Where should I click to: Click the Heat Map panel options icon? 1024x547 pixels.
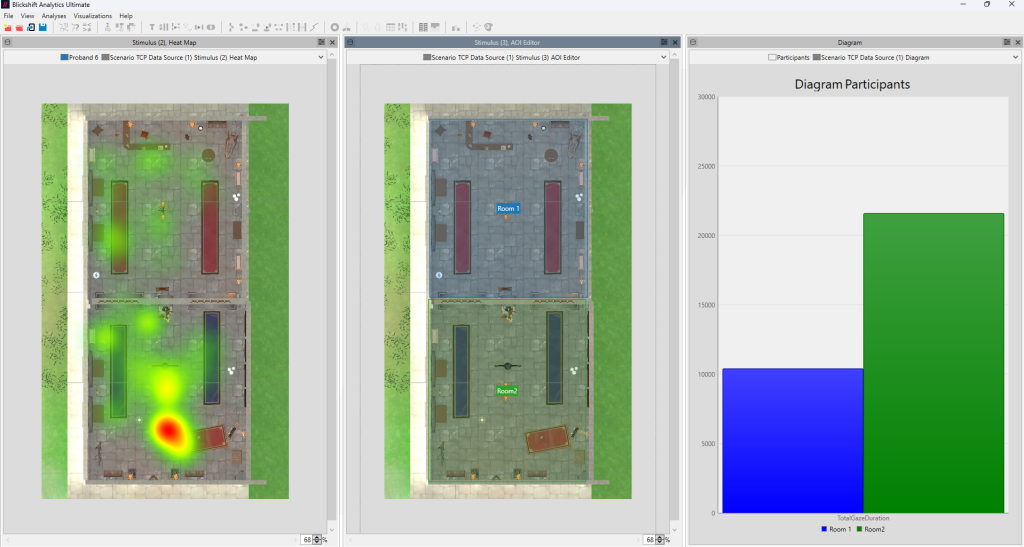pyautogui.click(x=321, y=42)
